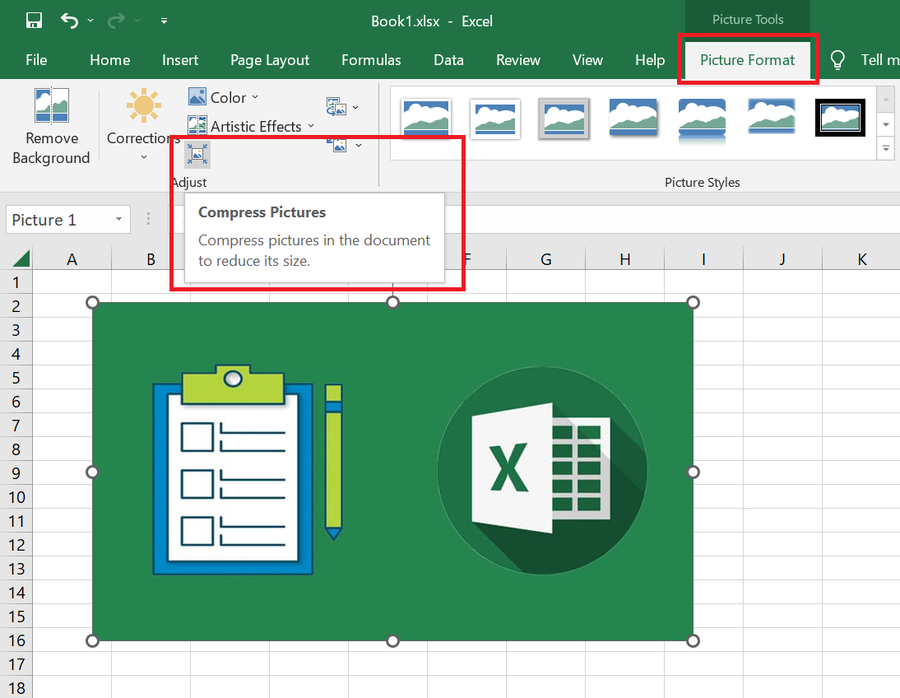
Task: Open the File tab
Action: tap(36, 60)
